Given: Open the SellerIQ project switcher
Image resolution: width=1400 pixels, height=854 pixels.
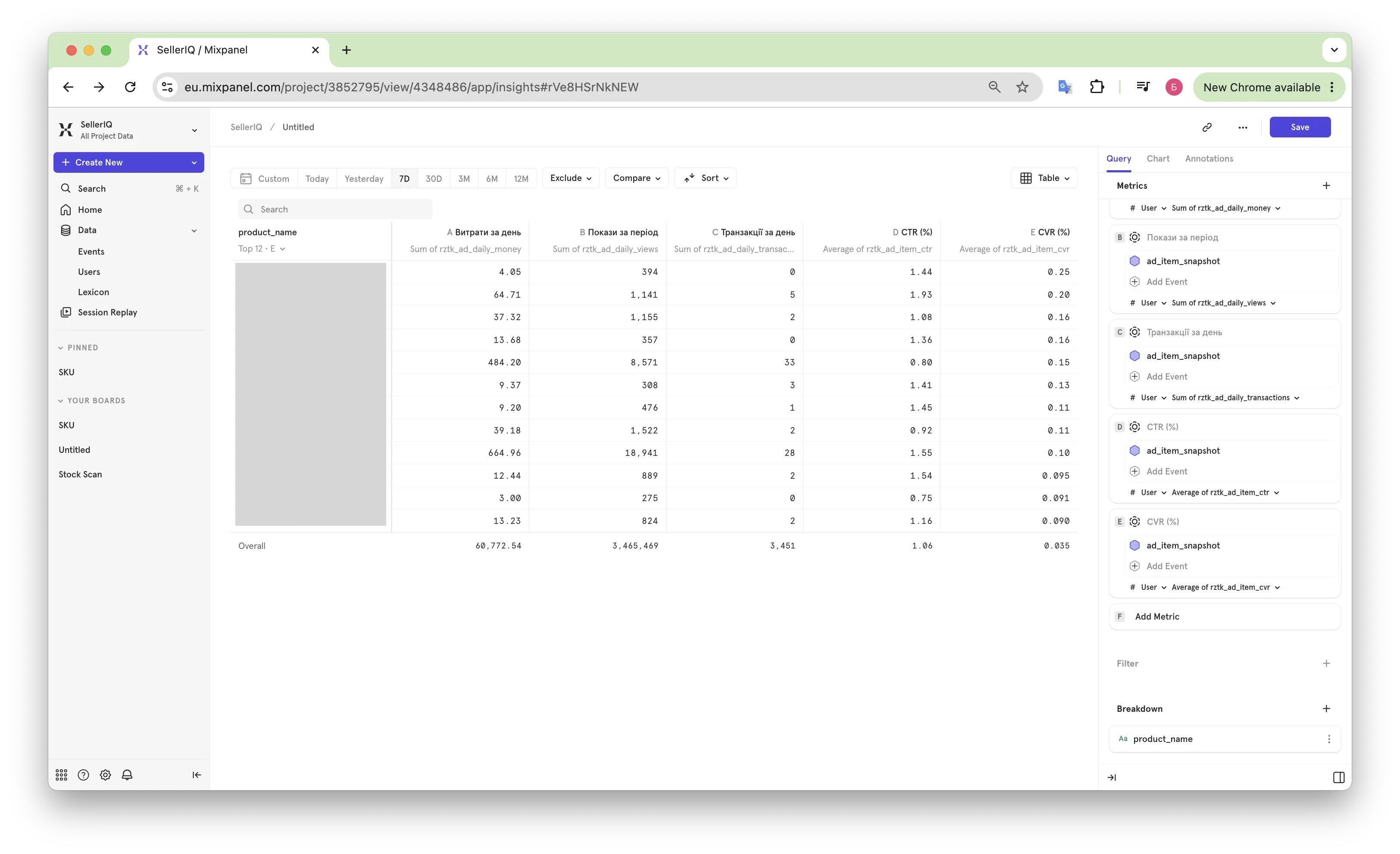Looking at the screenshot, I should (129, 130).
